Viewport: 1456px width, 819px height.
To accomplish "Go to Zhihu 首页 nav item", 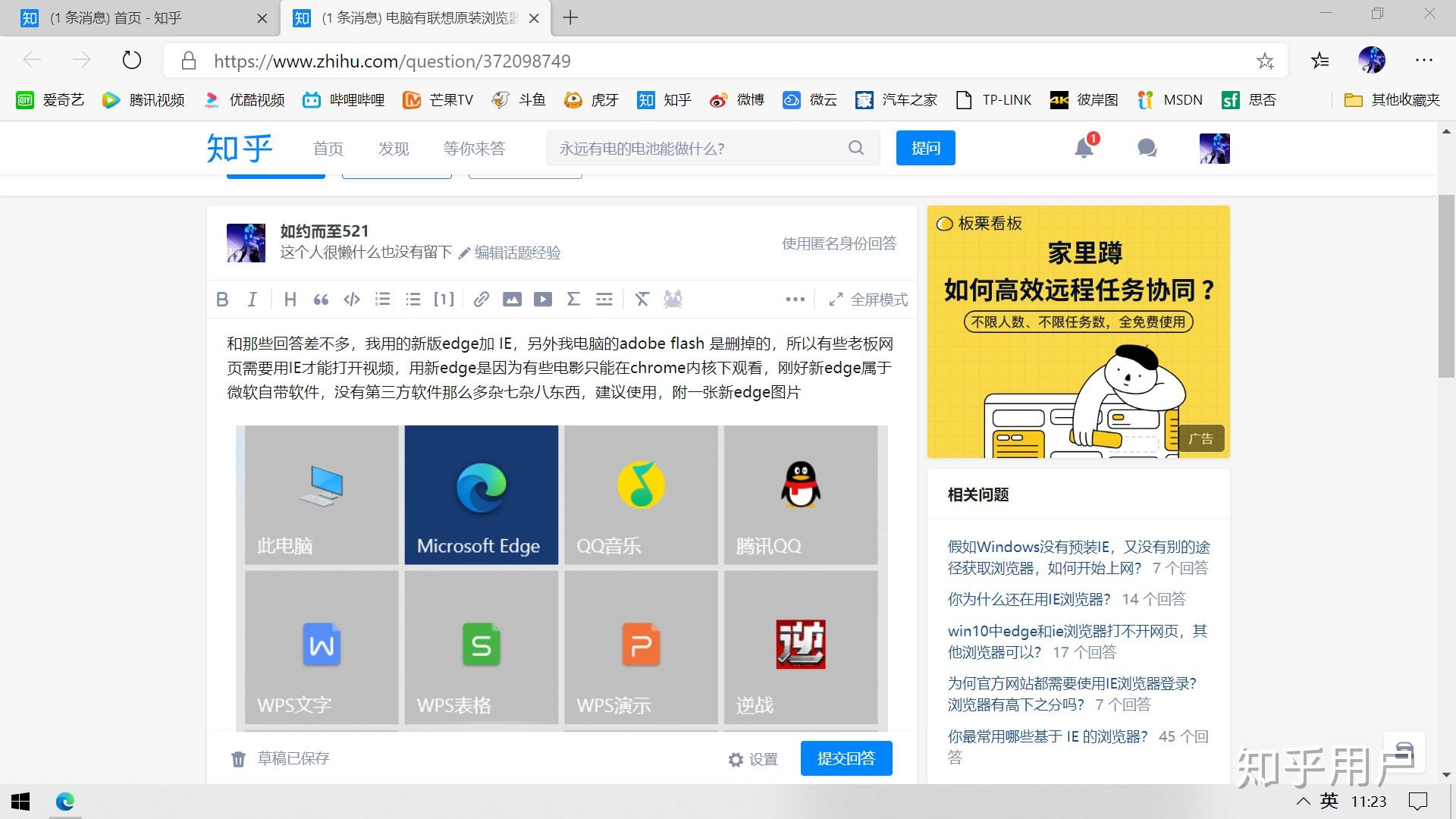I will click(x=328, y=149).
